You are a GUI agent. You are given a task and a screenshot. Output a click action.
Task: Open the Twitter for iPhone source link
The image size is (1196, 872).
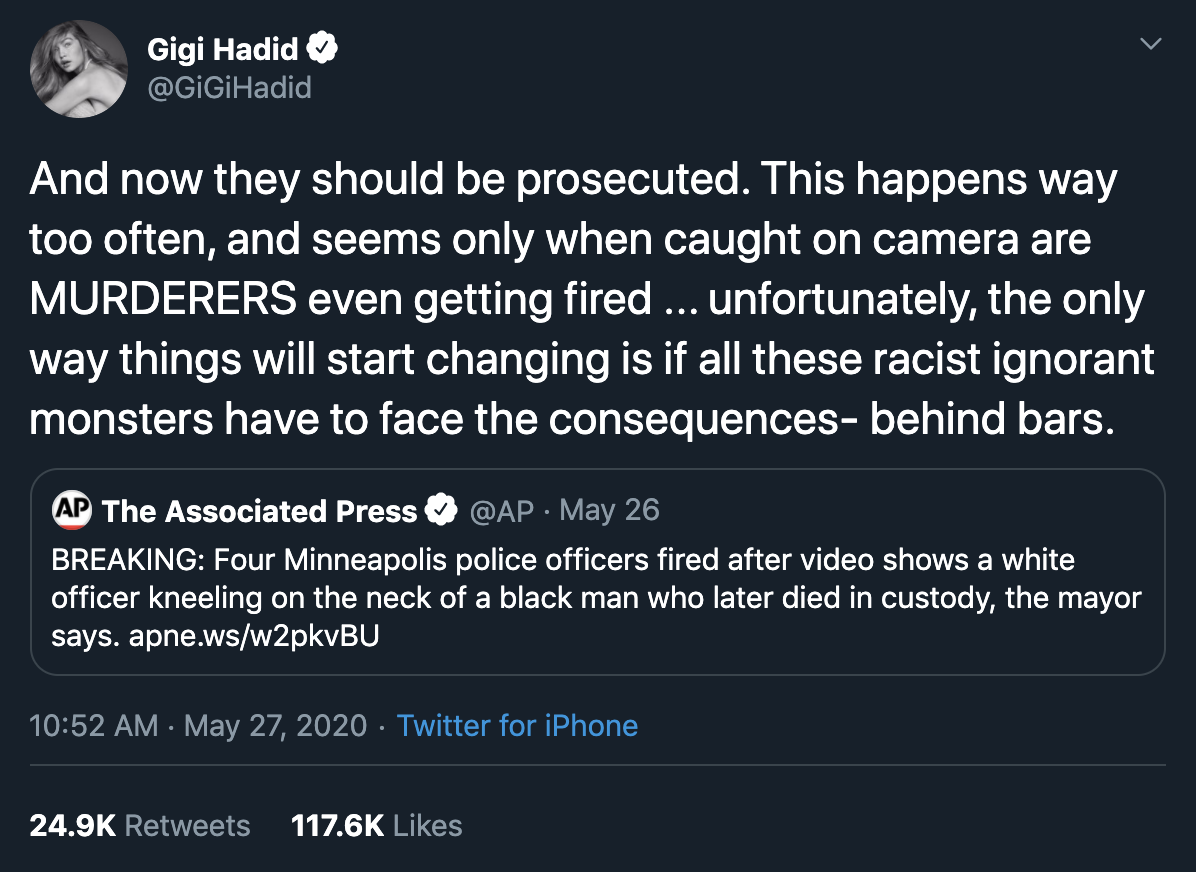click(x=517, y=725)
